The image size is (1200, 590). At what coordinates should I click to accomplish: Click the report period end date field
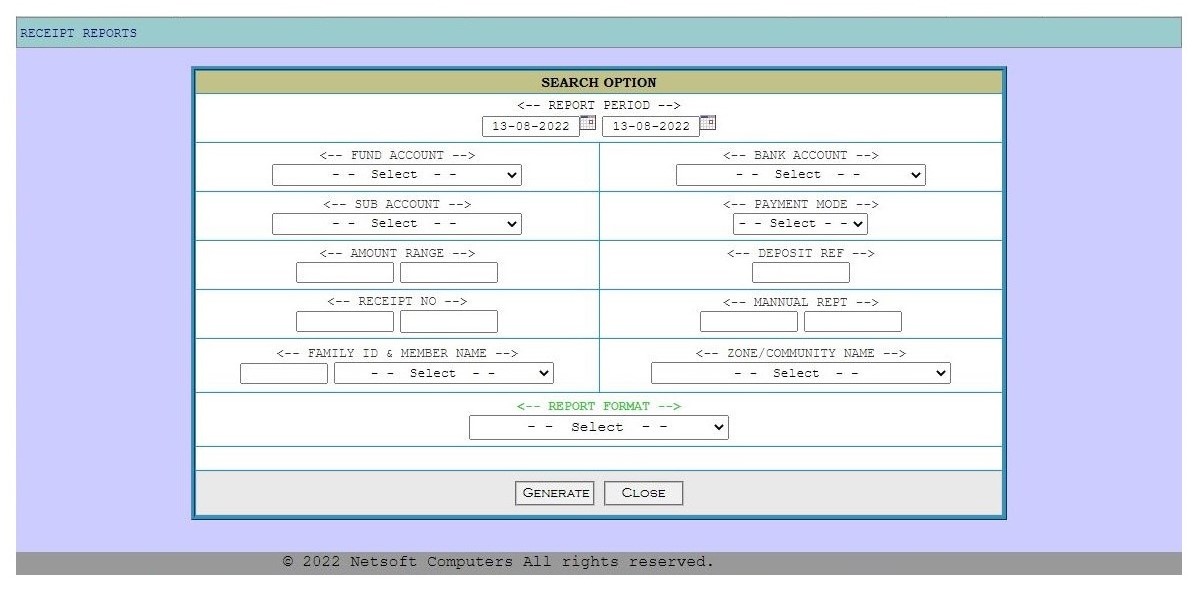click(650, 126)
